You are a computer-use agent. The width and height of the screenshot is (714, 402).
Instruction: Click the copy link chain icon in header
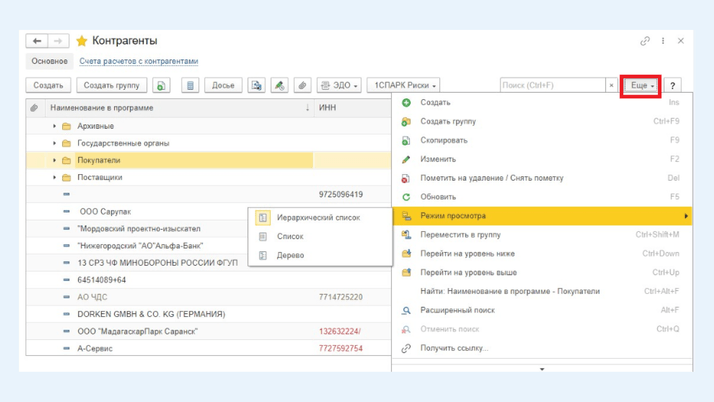pyautogui.click(x=645, y=41)
